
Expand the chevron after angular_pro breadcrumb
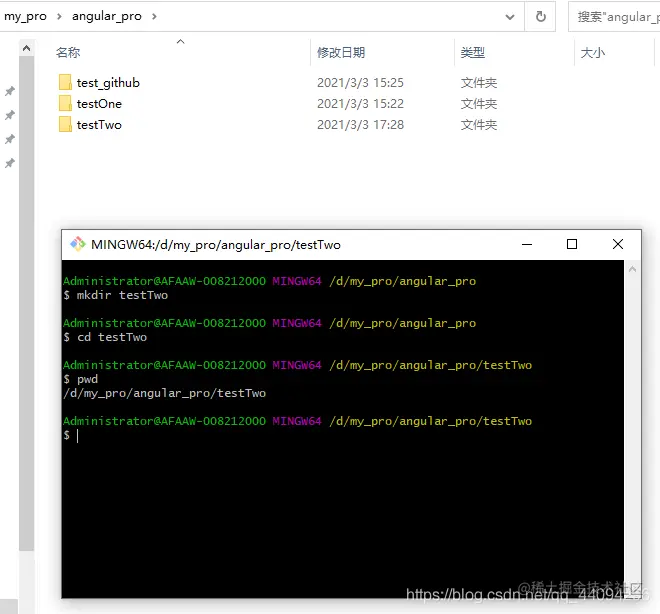(154, 16)
